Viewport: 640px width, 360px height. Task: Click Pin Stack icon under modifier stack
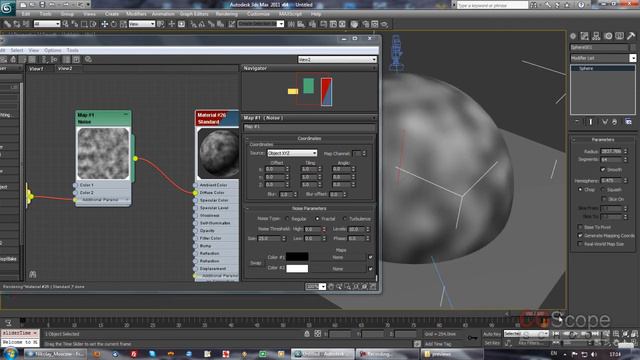click(x=577, y=122)
